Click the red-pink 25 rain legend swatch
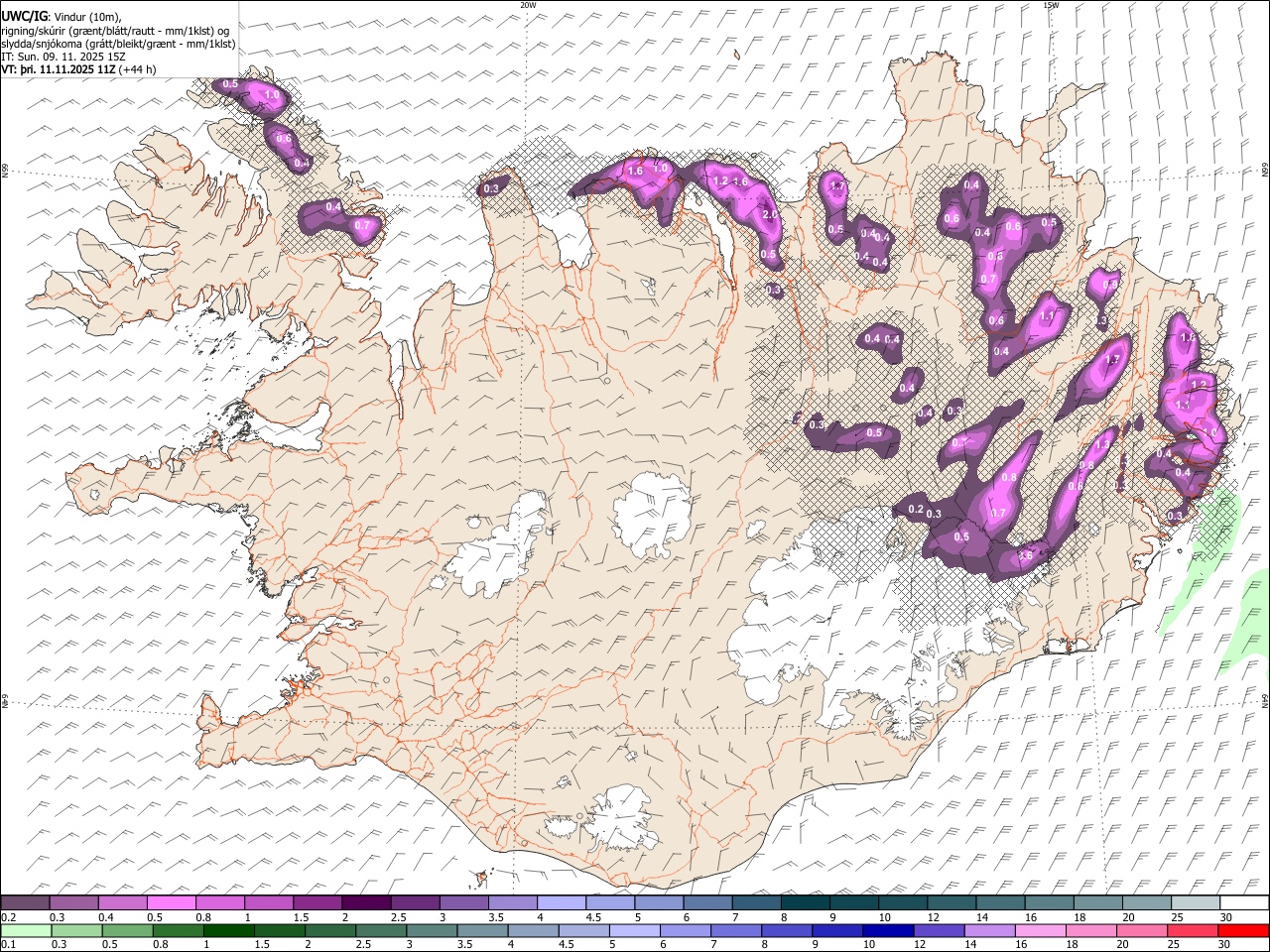Viewport: 1270px width, 952px height. [x=1191, y=931]
